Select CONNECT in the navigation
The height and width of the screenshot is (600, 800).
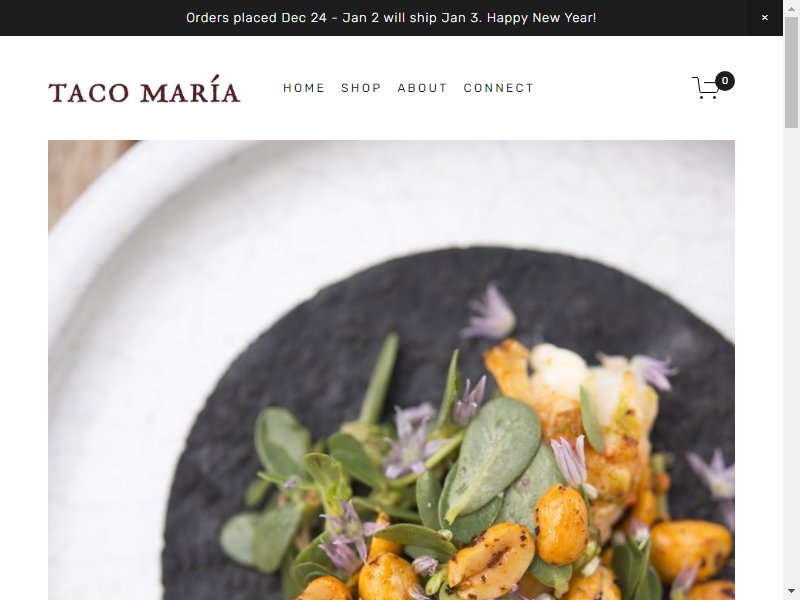498,88
